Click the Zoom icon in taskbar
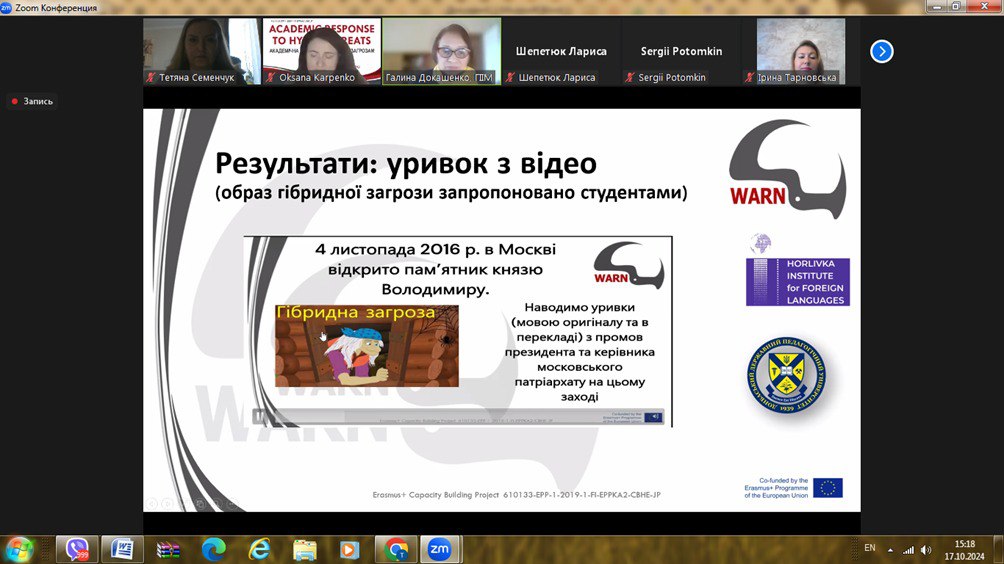The image size is (1004, 564). coord(440,549)
